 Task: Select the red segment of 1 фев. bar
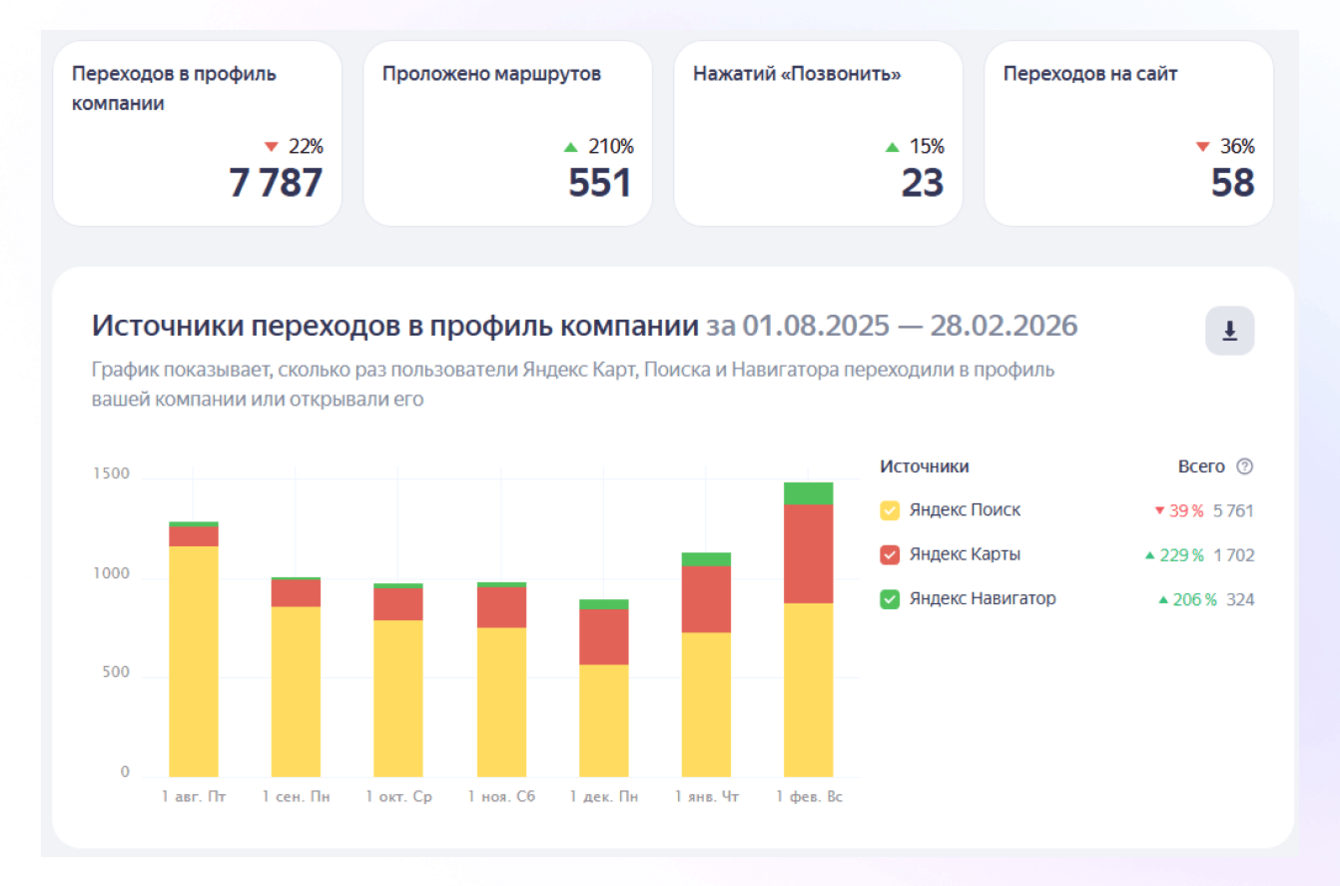point(808,554)
